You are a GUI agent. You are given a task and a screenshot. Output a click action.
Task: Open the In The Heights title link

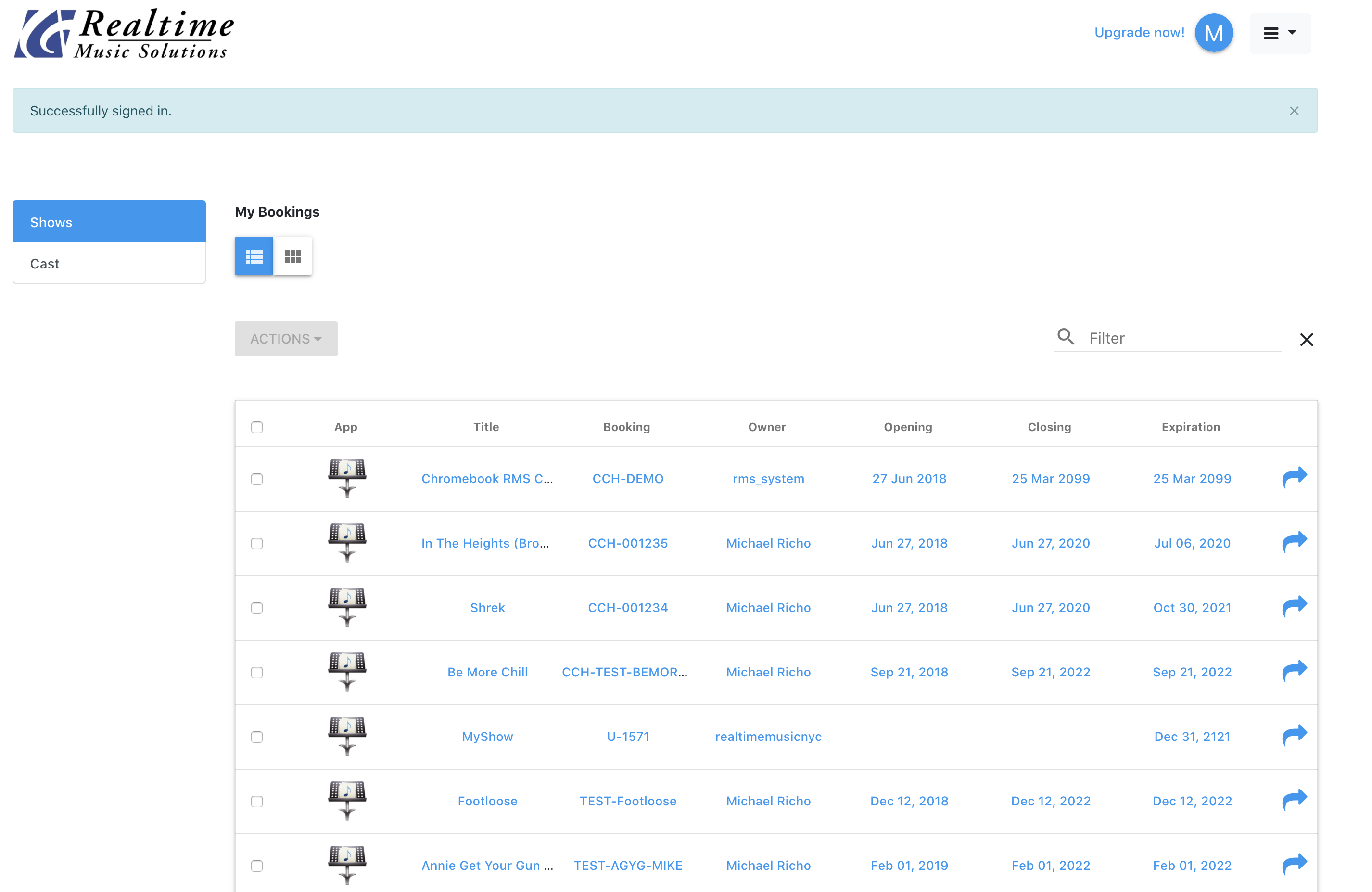(x=485, y=543)
